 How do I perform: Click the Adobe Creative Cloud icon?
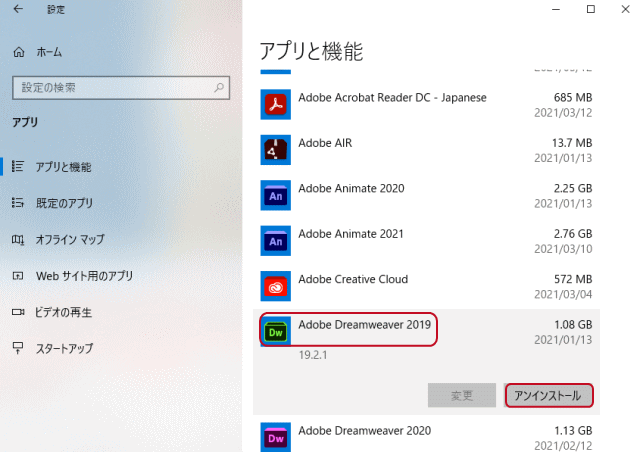click(x=276, y=286)
